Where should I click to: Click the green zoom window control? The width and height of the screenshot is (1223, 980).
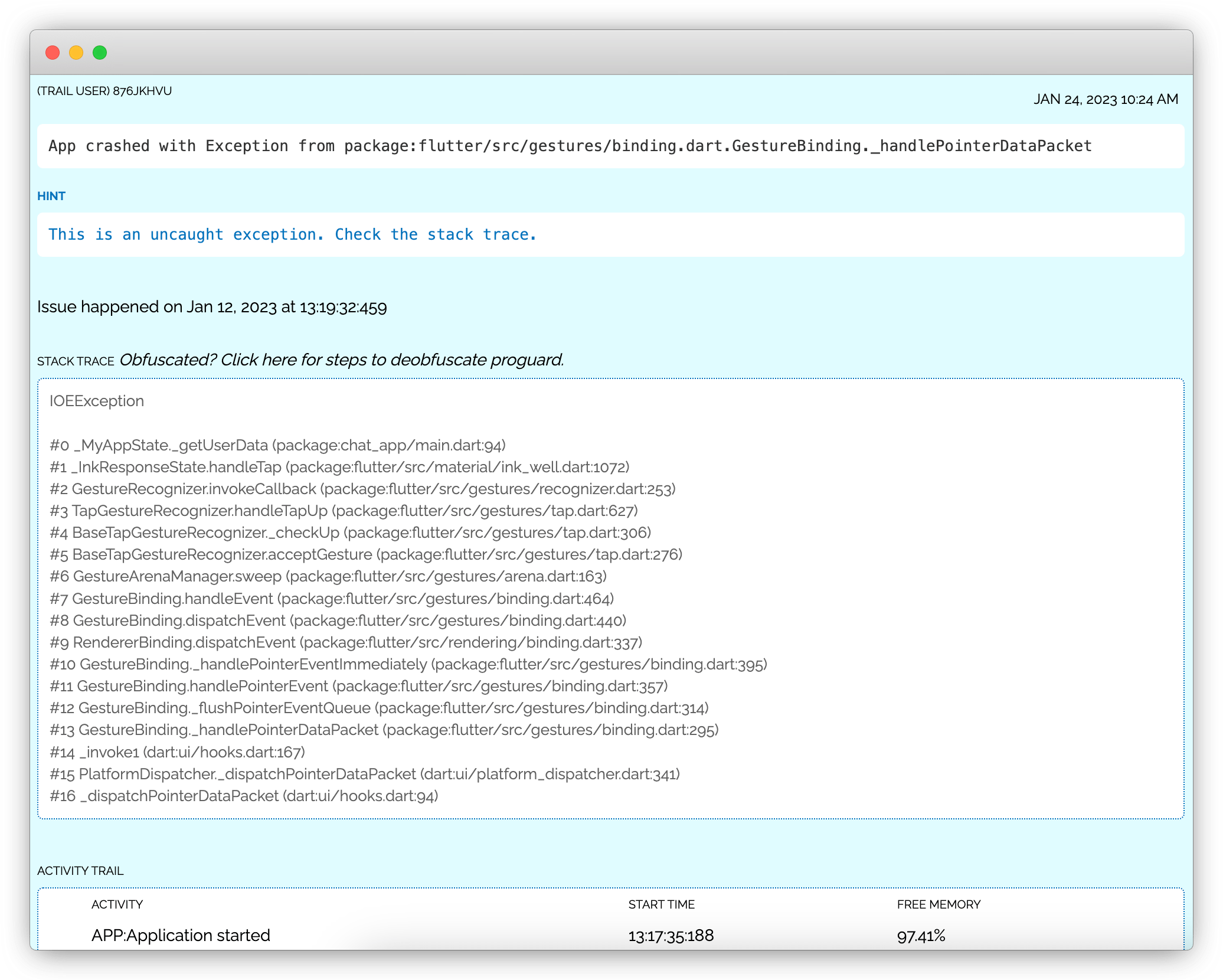coord(100,53)
